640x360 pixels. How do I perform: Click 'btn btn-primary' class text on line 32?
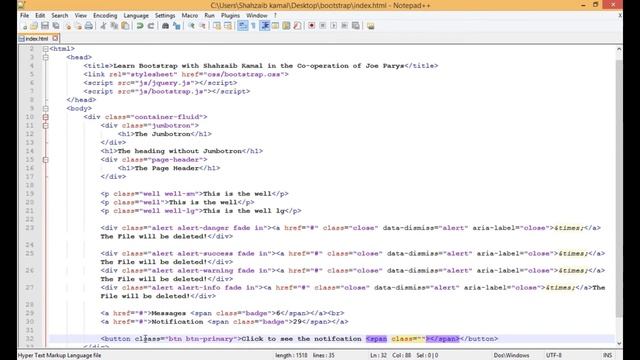pos(200,339)
